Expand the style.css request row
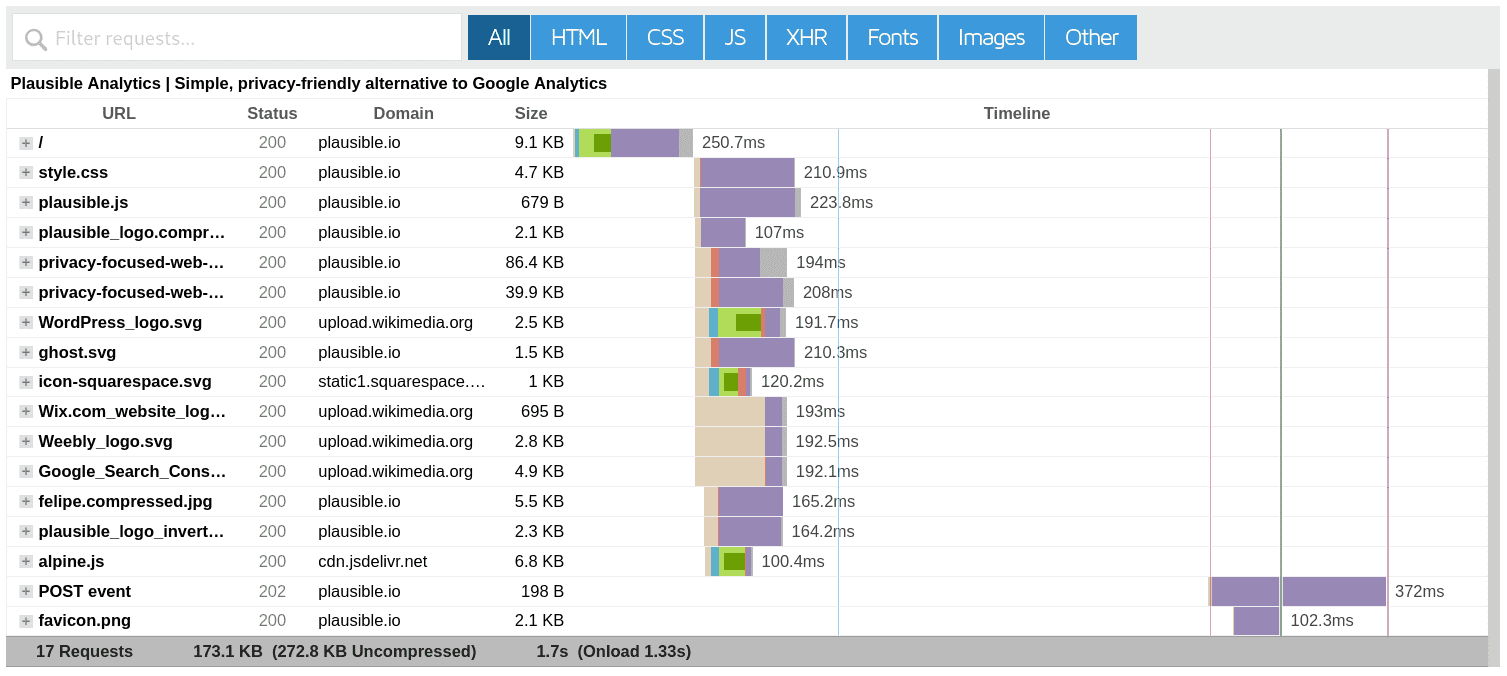 pyautogui.click(x=25, y=172)
